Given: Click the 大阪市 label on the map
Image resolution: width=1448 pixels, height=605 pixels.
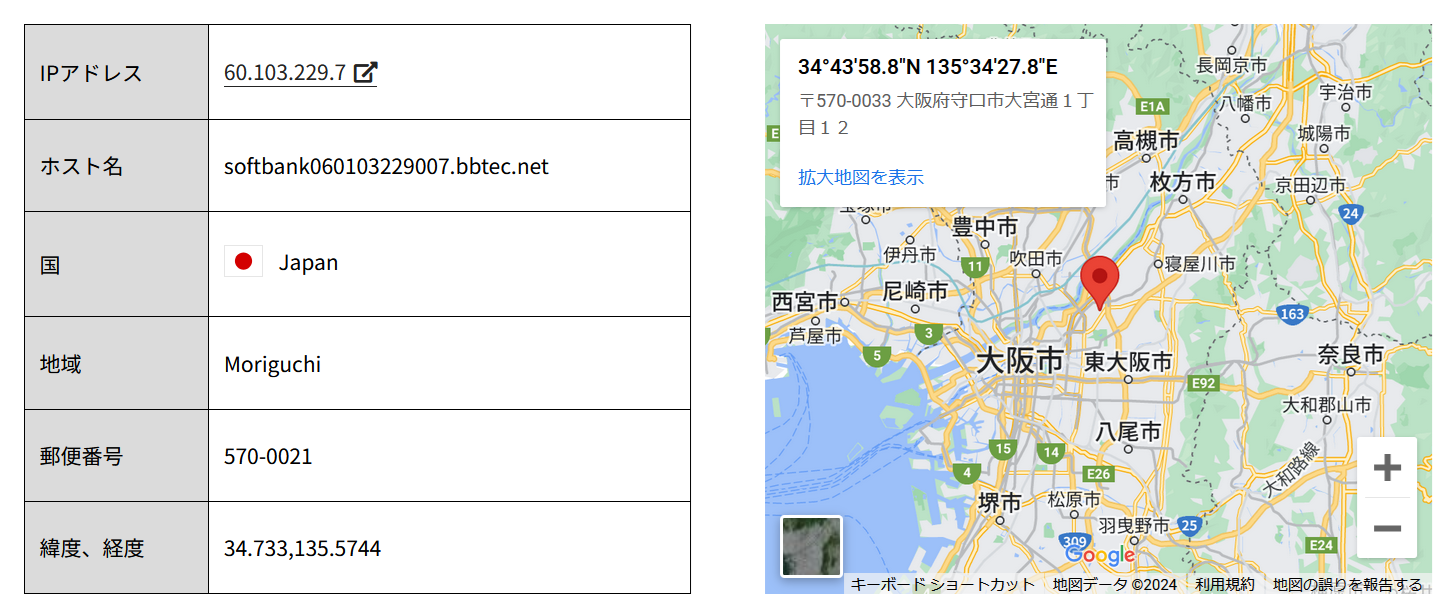Looking at the screenshot, I should point(1020,360).
